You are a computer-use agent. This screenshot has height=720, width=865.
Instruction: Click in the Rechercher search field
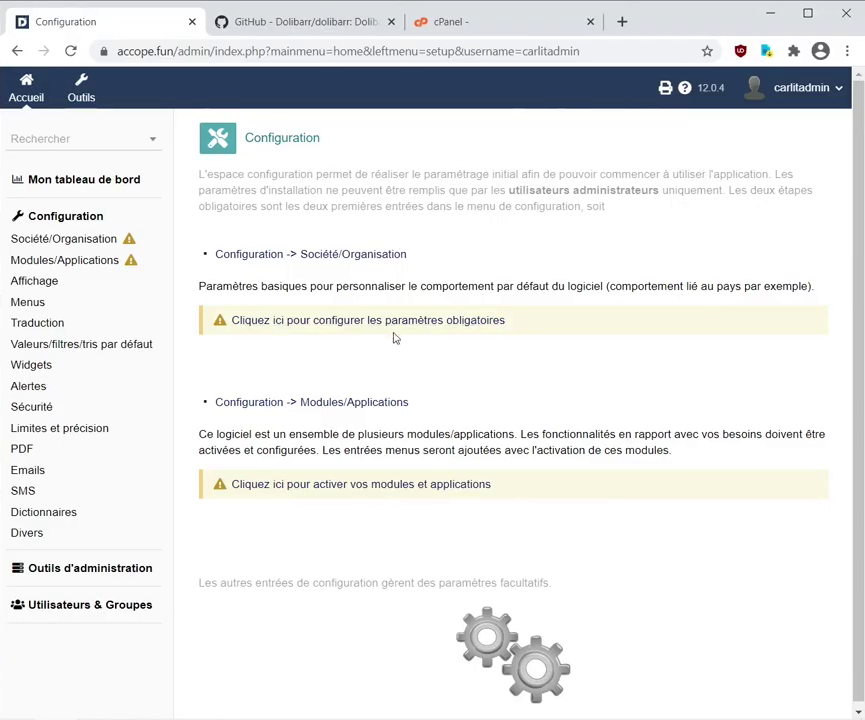[x=75, y=139]
